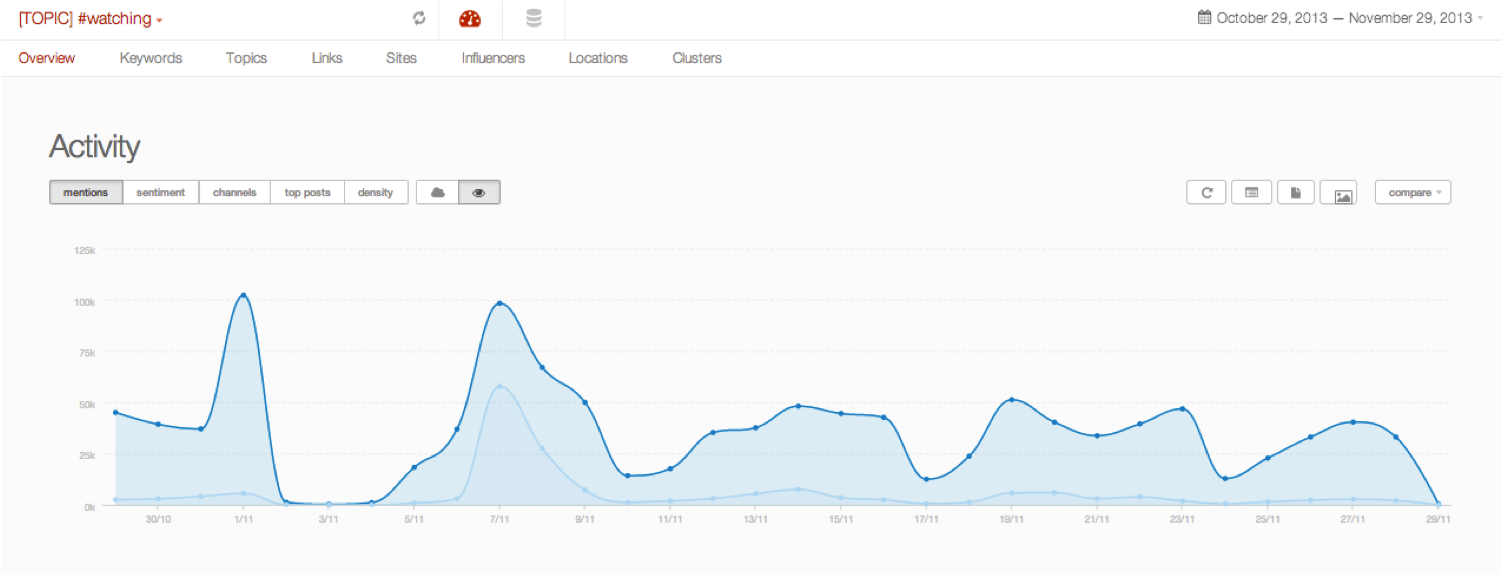Click the cloud icon button

coord(437,192)
